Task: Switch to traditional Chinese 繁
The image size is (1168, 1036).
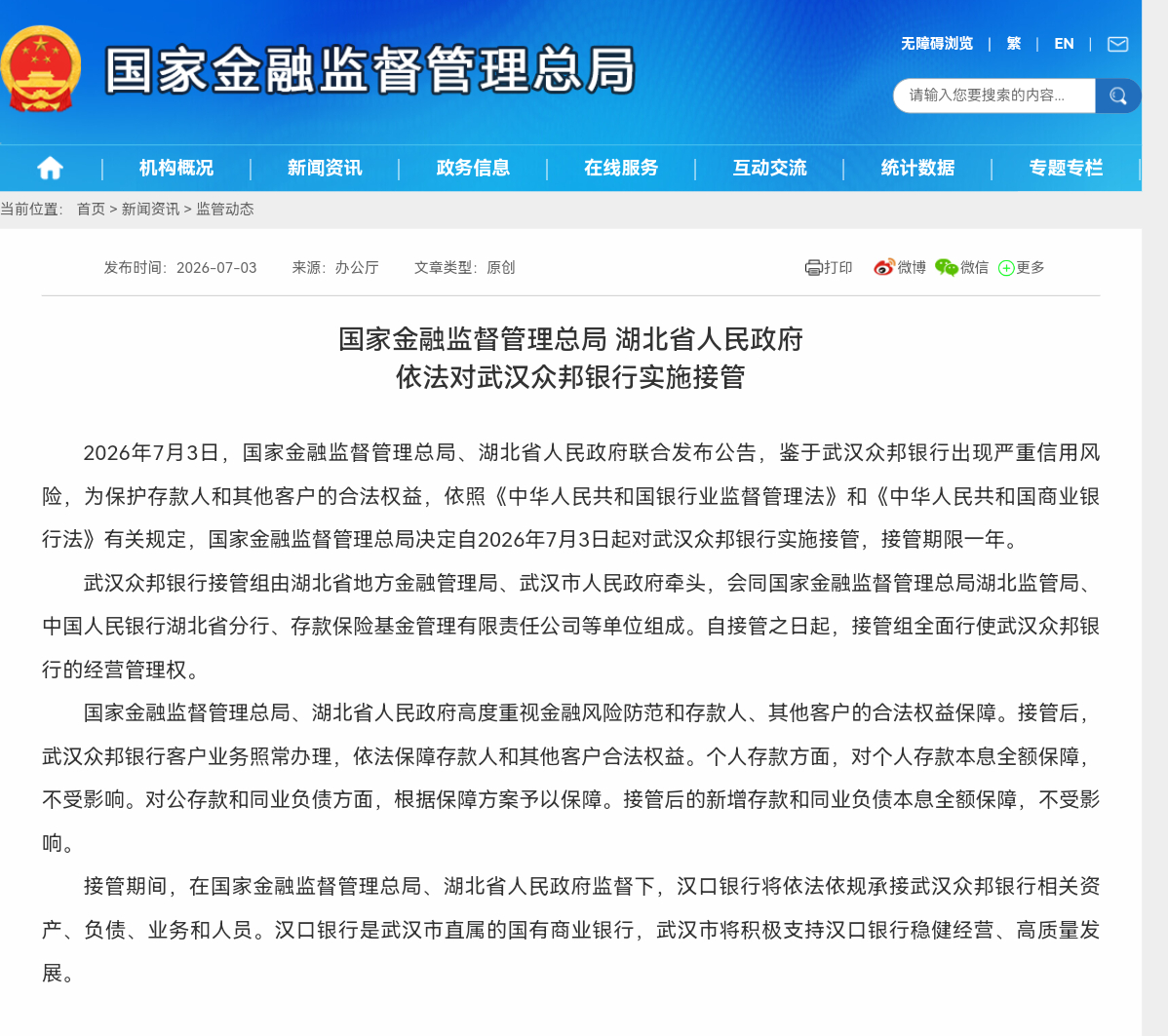Action: [1014, 43]
